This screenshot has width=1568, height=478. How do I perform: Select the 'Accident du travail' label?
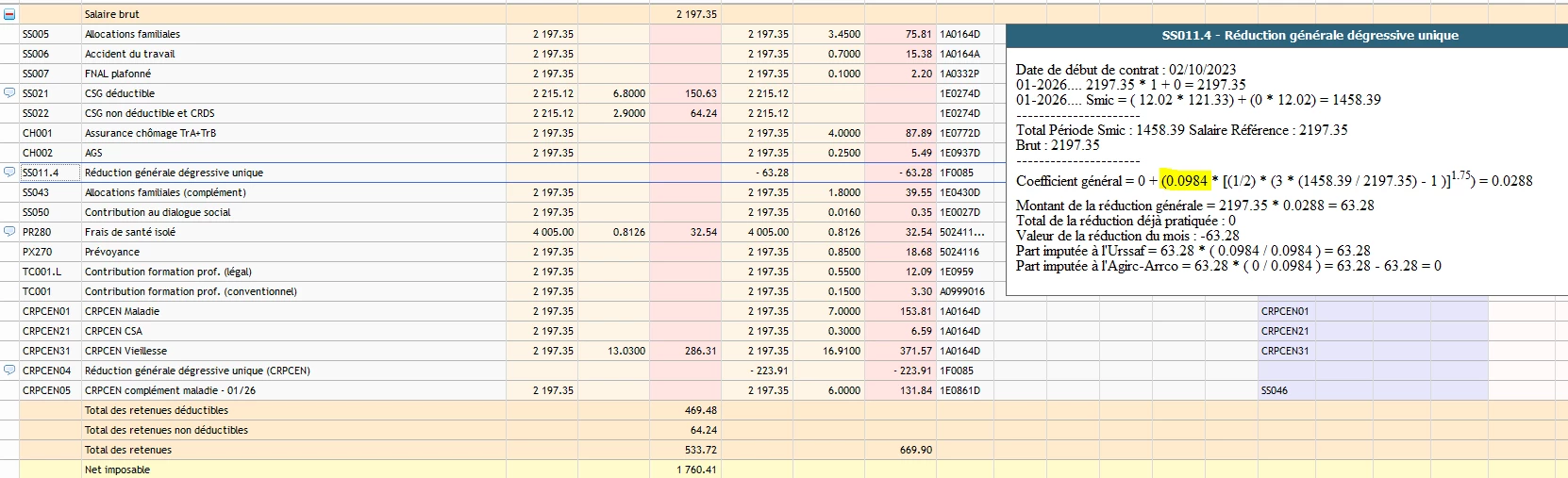[129, 54]
